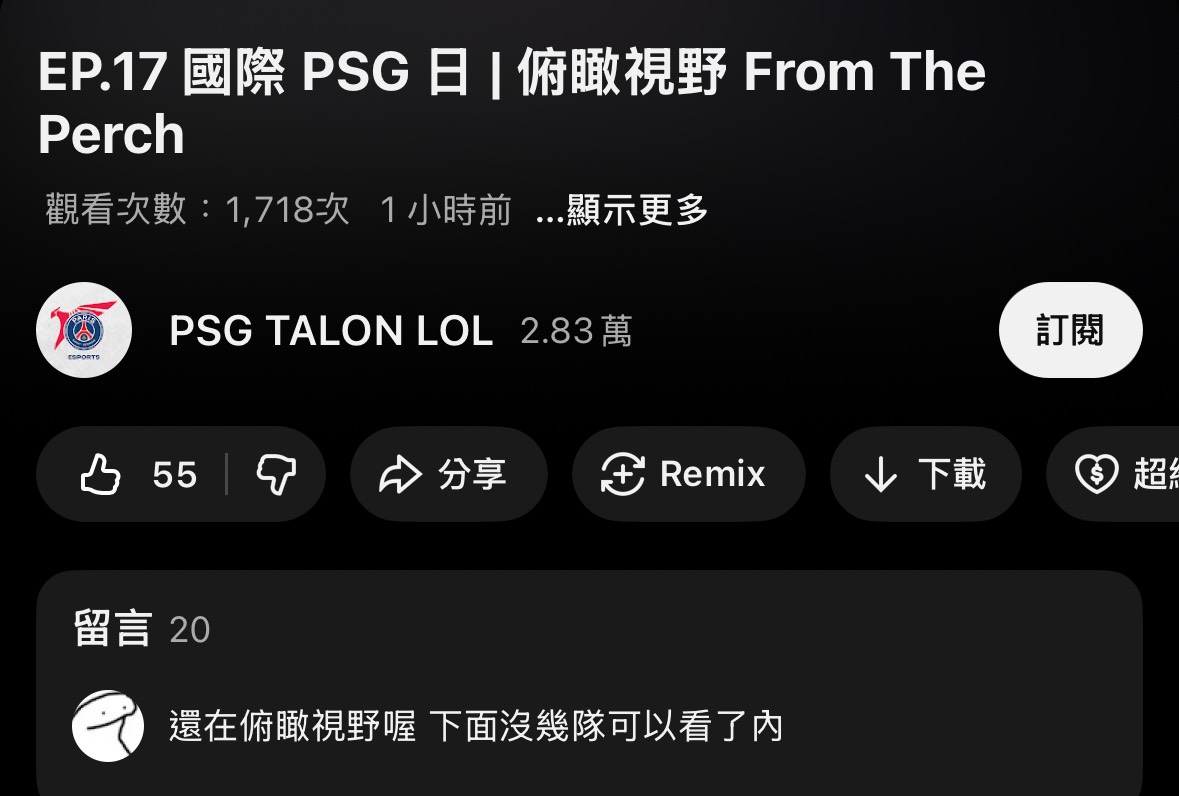This screenshot has height=796, width=1179.
Task: Click the download arrow icon
Action: click(880, 475)
